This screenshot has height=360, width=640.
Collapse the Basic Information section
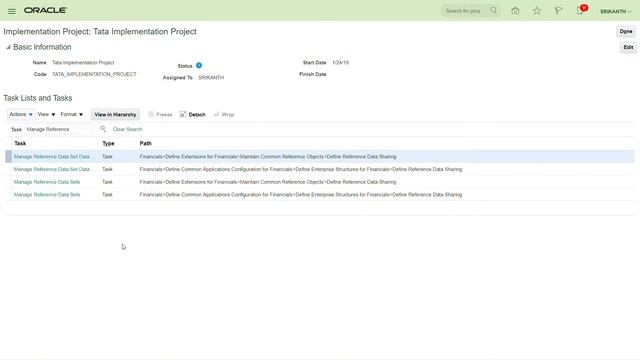(x=8, y=47)
